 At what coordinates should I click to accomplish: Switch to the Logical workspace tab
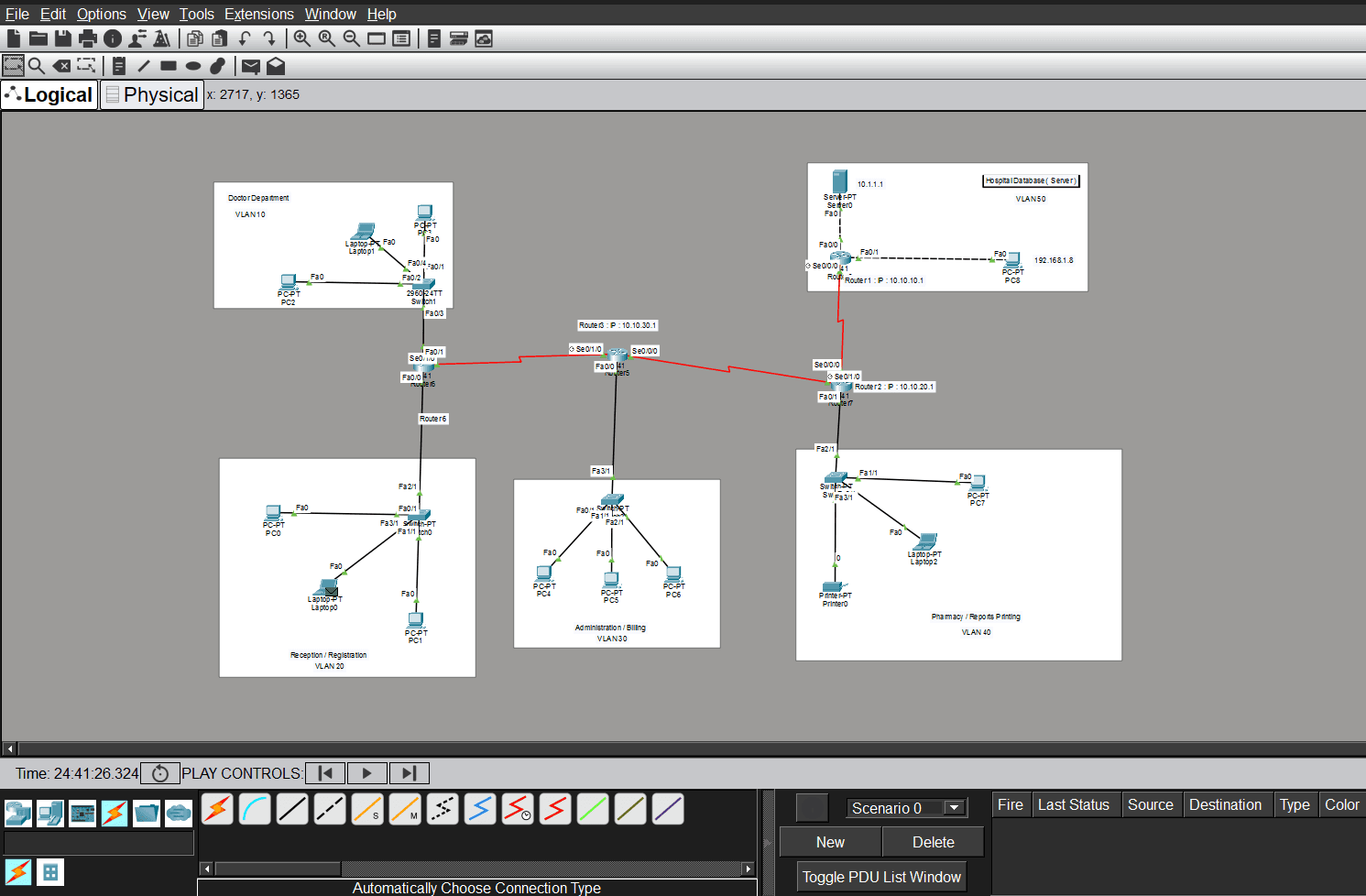49,94
